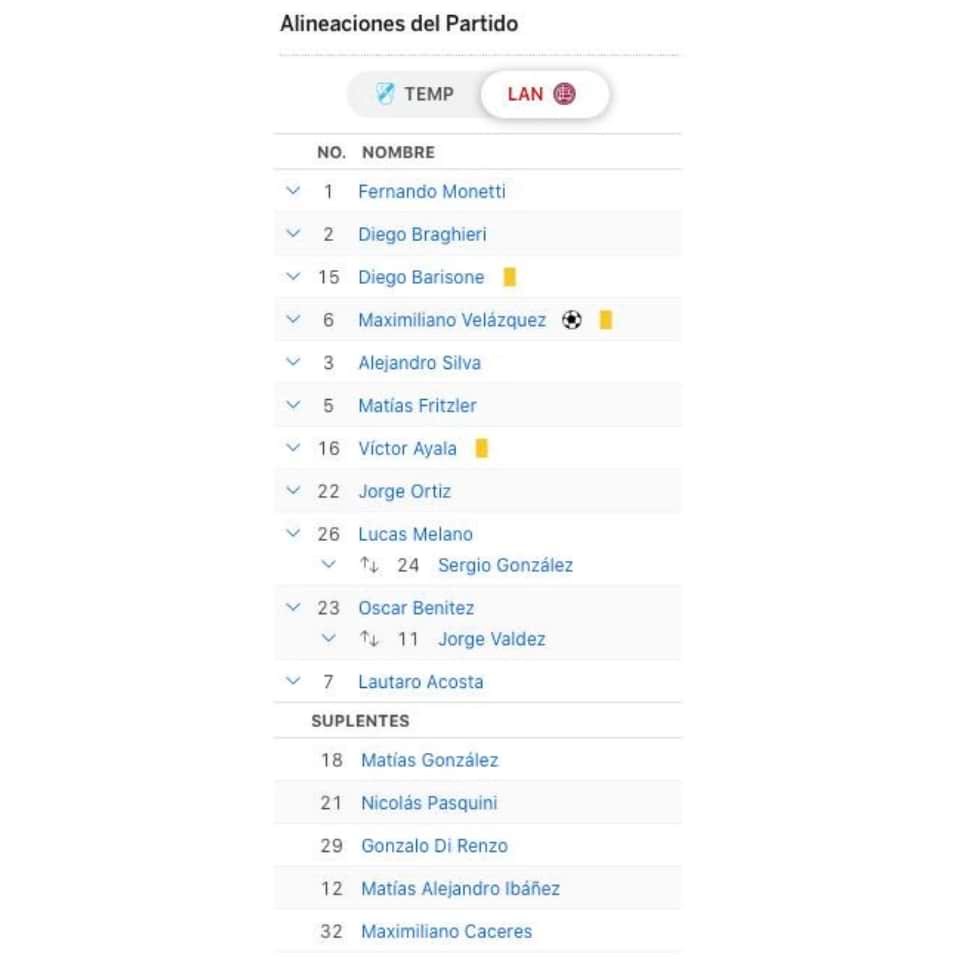Click the NOMBRE column header

pyautogui.click(x=399, y=152)
